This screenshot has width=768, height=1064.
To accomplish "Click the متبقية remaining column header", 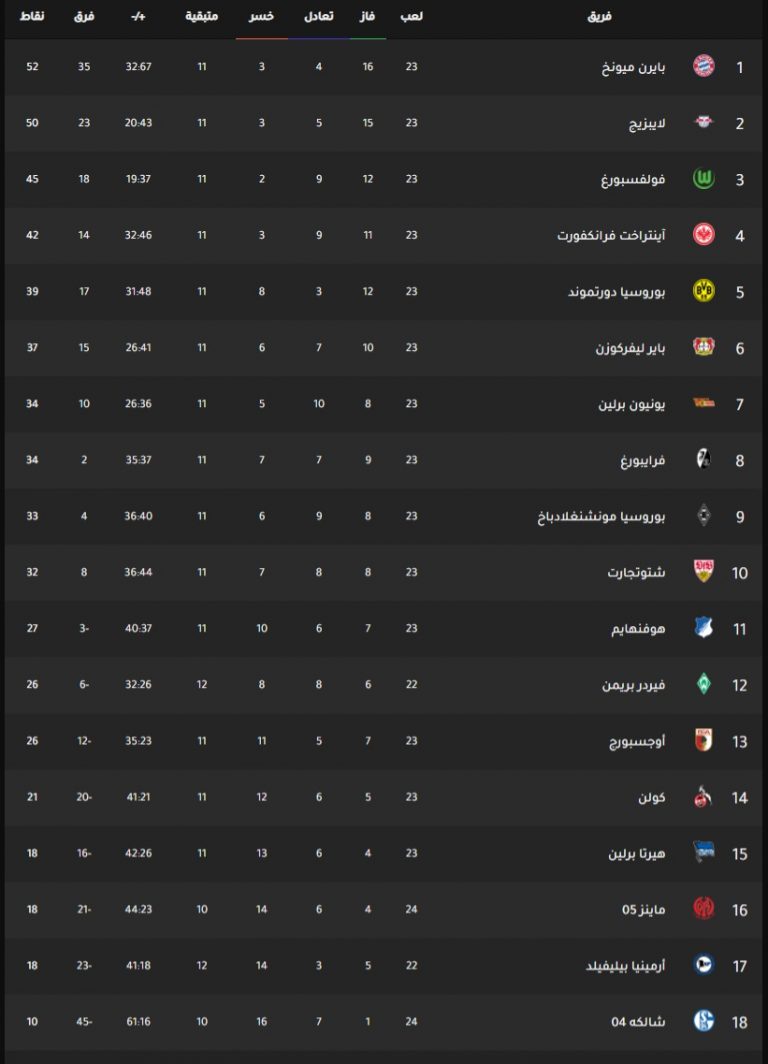I will tap(201, 16).
